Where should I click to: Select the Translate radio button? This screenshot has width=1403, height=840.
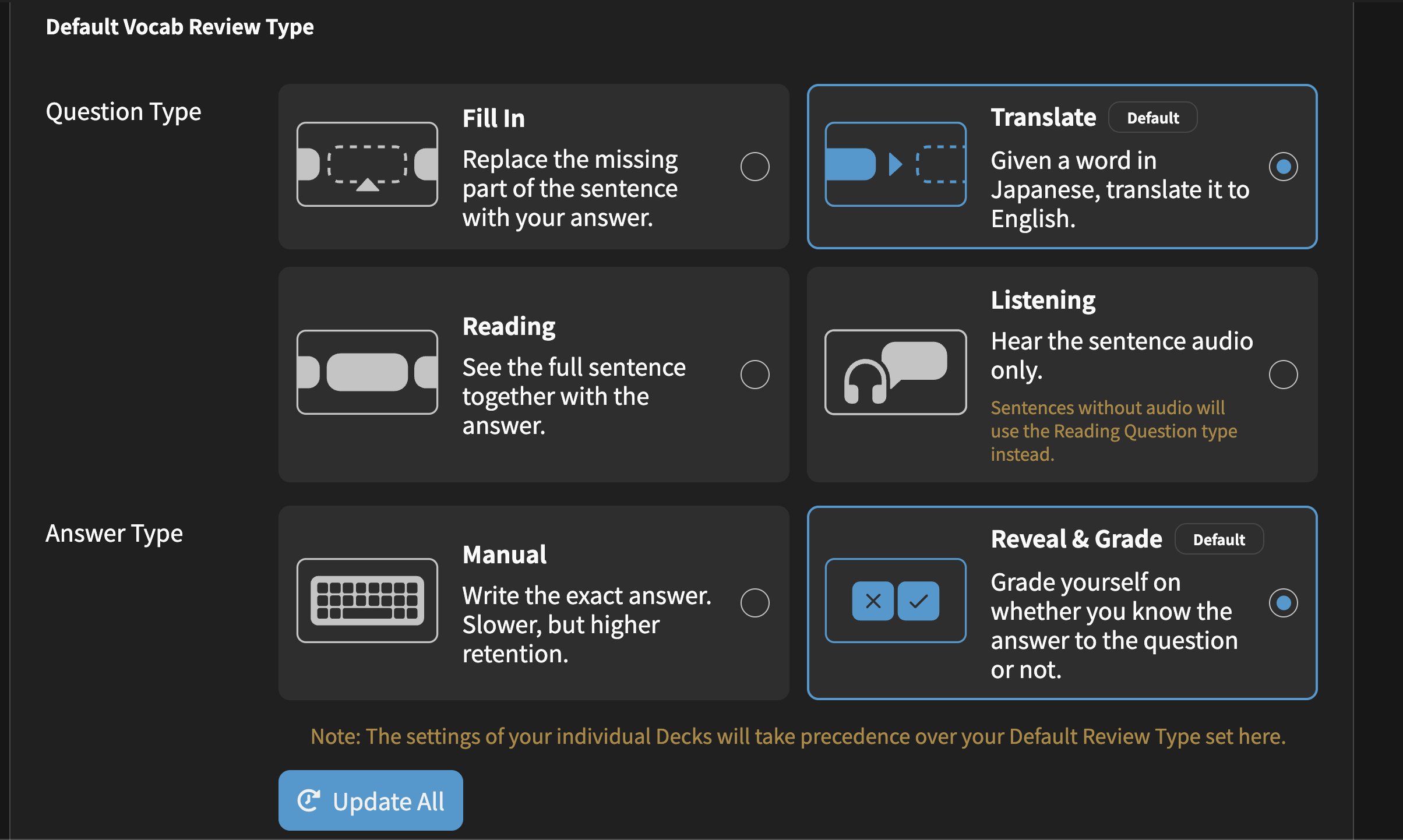(1284, 167)
